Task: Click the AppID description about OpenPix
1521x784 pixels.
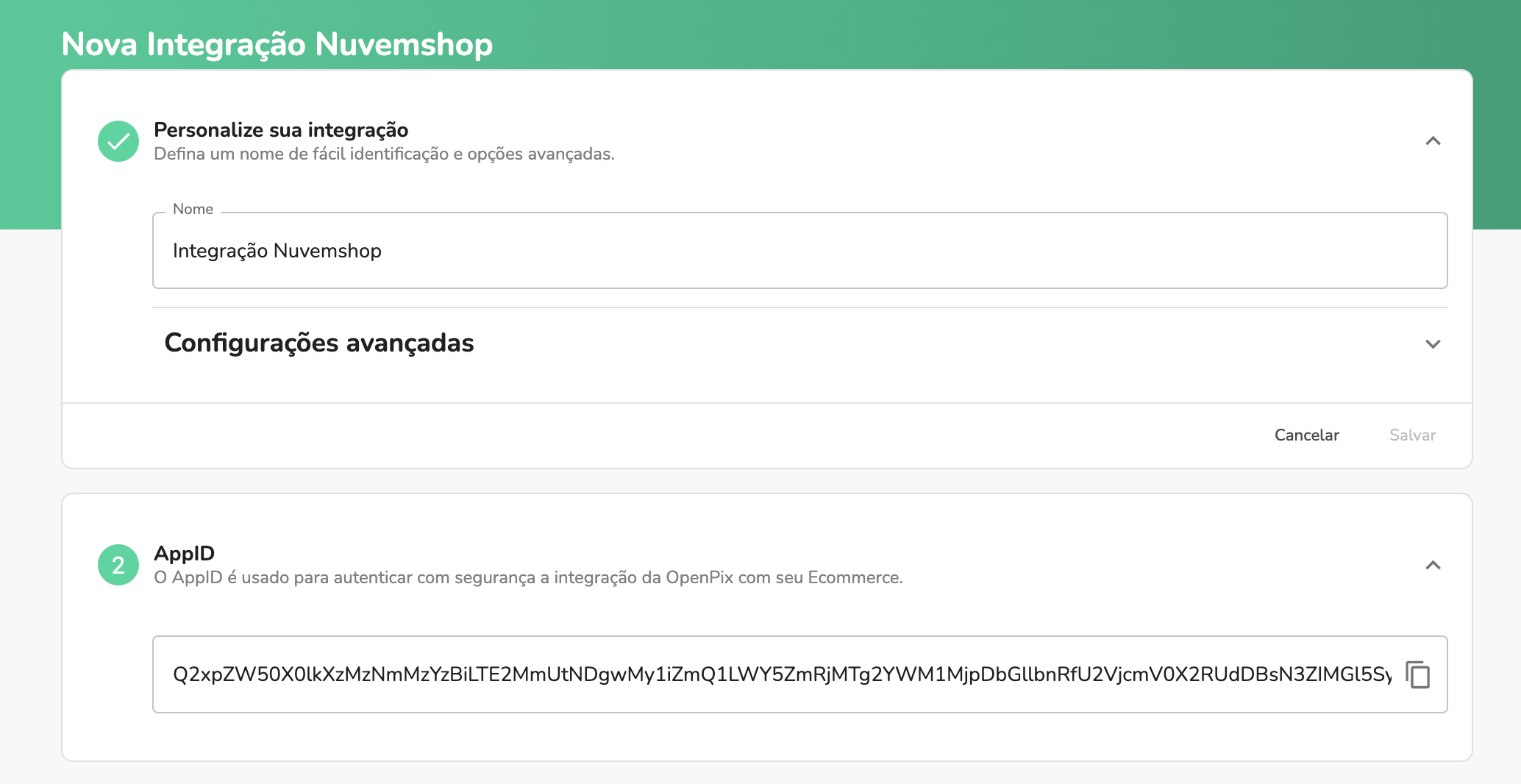Action: 527,578
